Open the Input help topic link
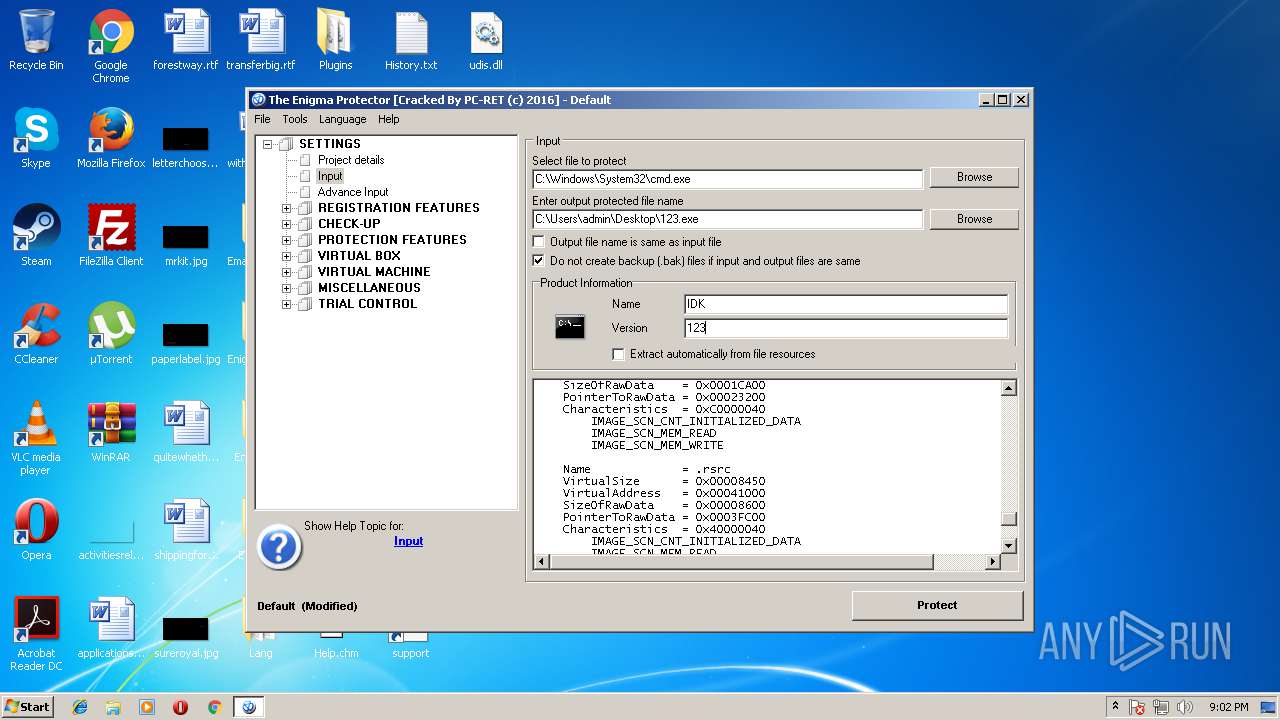The height and width of the screenshot is (720, 1280). 408,541
